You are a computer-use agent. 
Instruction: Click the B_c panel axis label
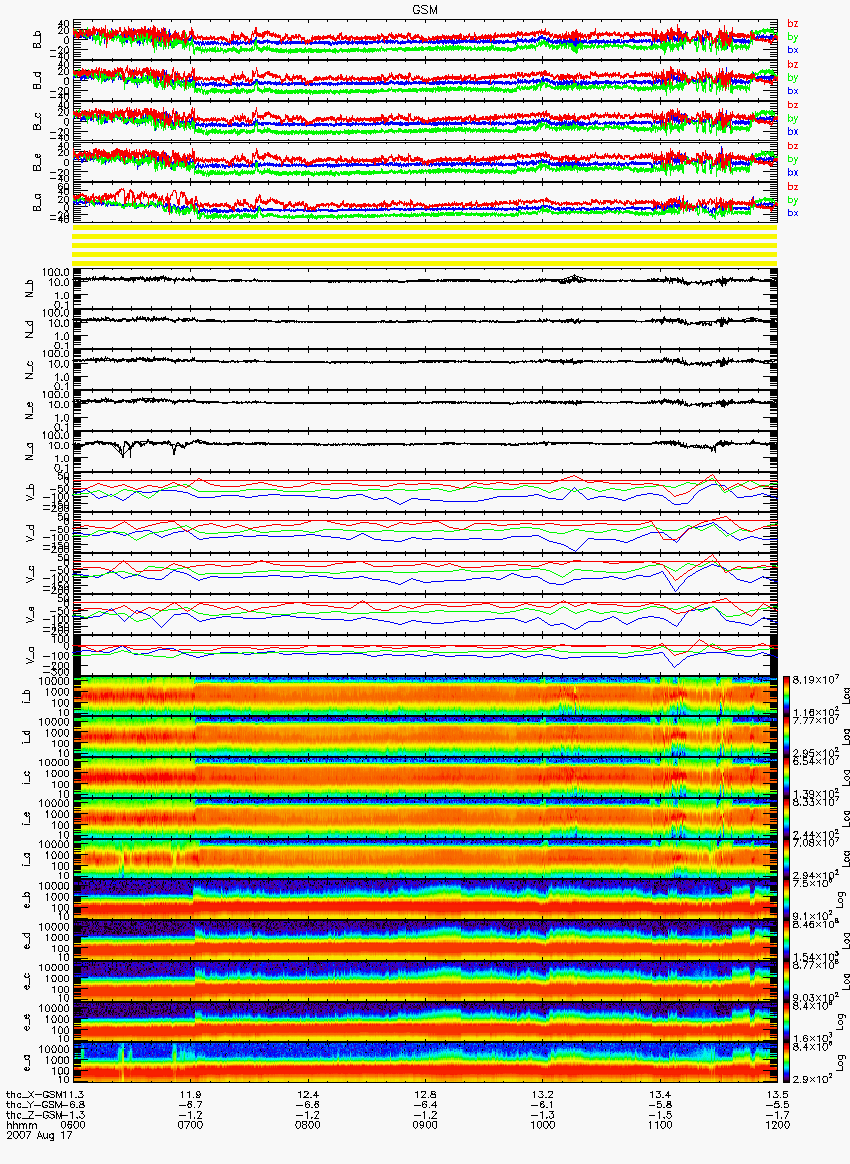click(x=36, y=122)
